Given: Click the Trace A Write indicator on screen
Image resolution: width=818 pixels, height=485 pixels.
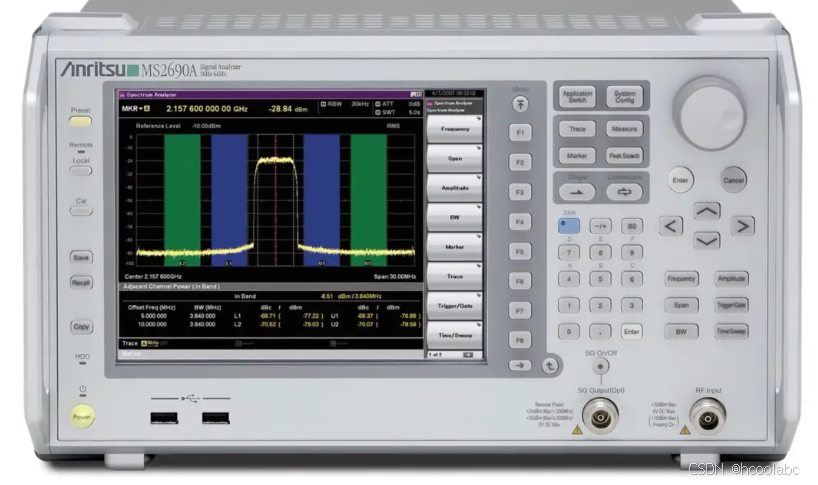Looking at the screenshot, I should pos(150,343).
